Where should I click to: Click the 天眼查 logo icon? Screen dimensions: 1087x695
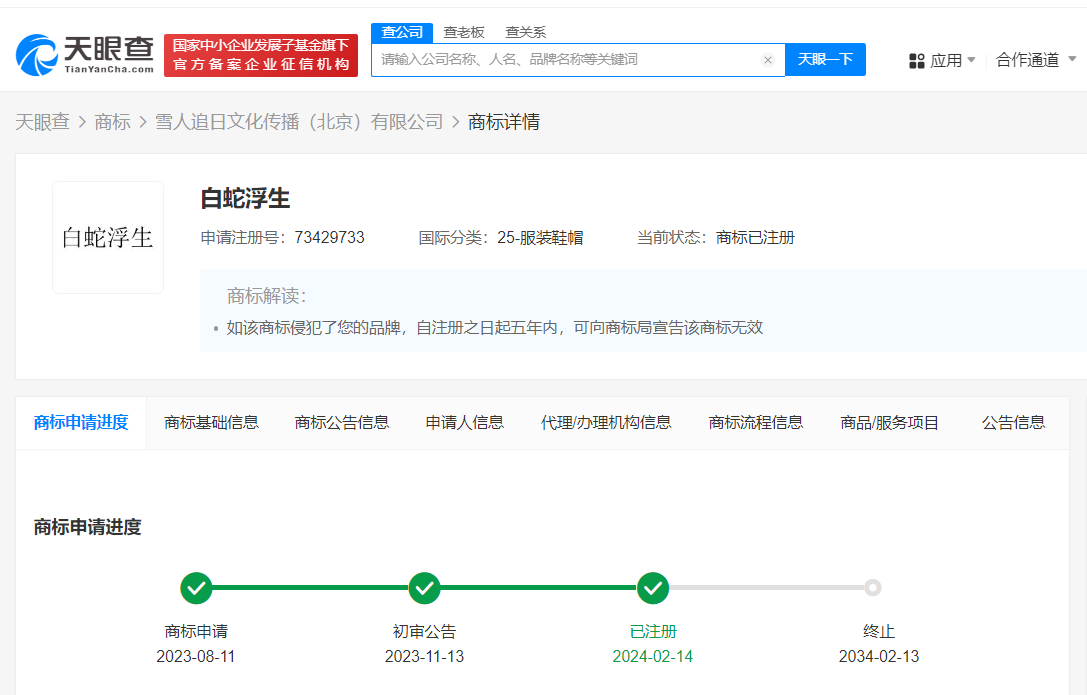point(35,54)
